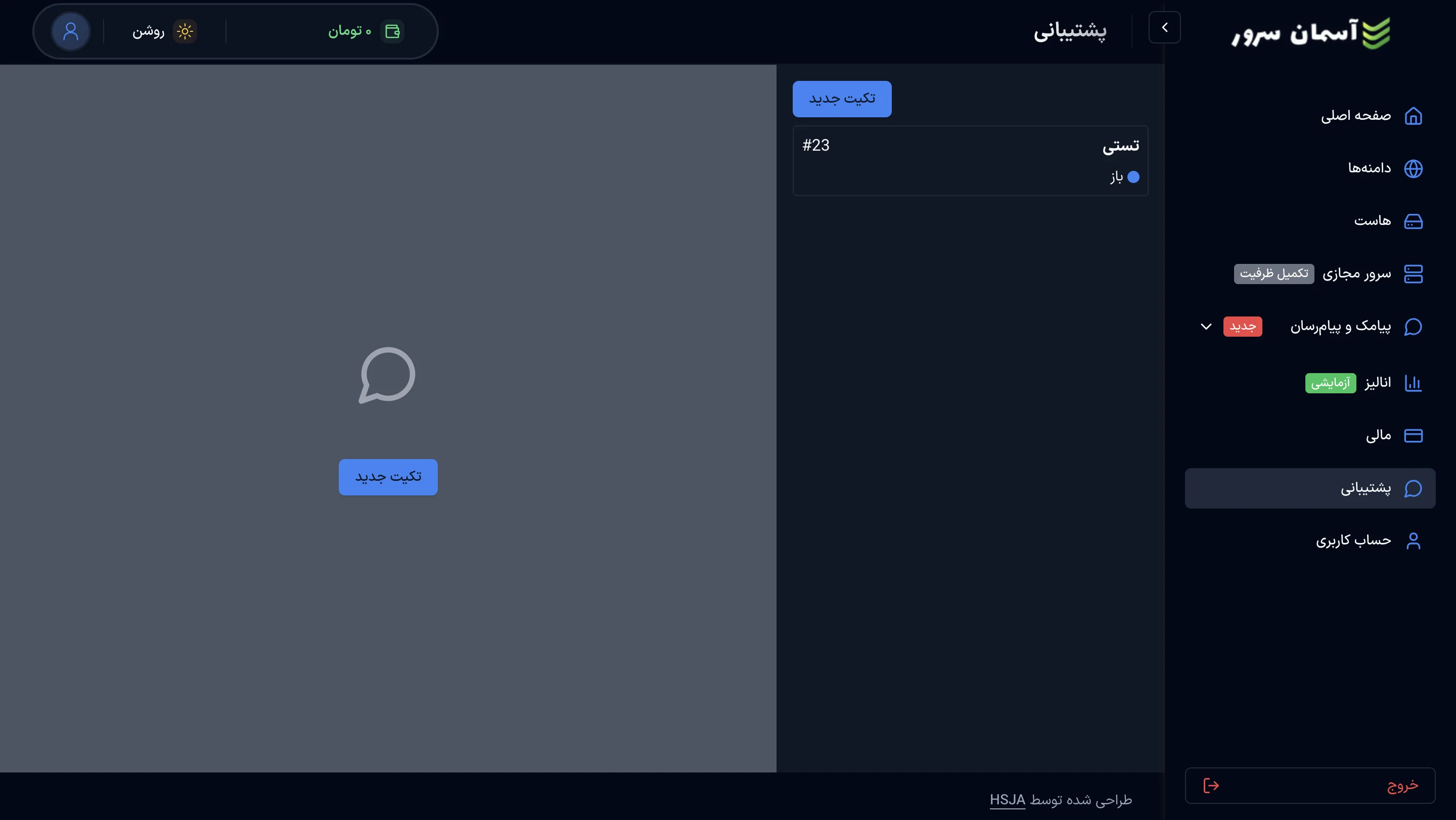Open the bar chart icon for انالیز
The width and height of the screenshot is (1456, 820).
[x=1413, y=383]
